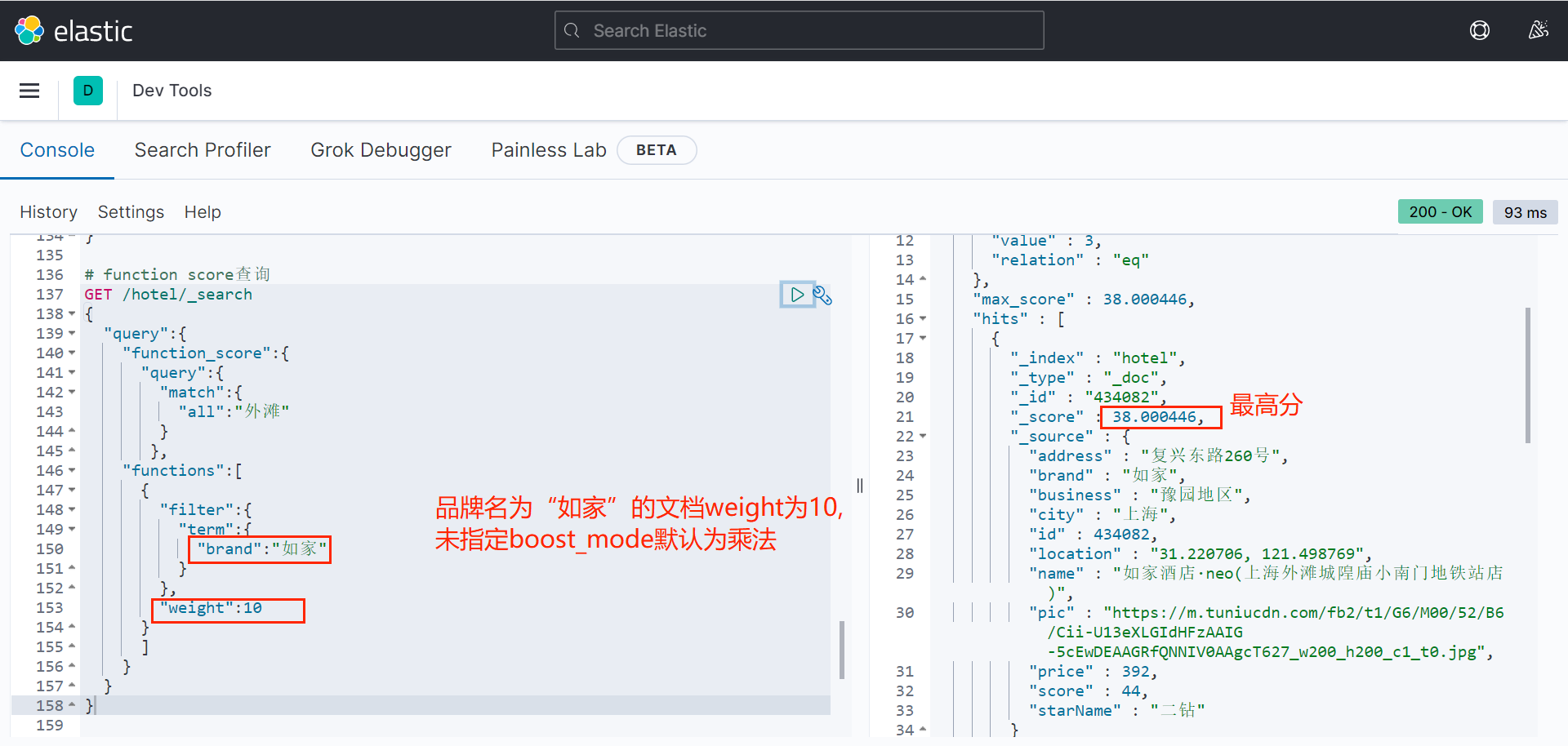The width and height of the screenshot is (1568, 746).
Task: Click the "location" coordinates line
Action: (1200, 554)
